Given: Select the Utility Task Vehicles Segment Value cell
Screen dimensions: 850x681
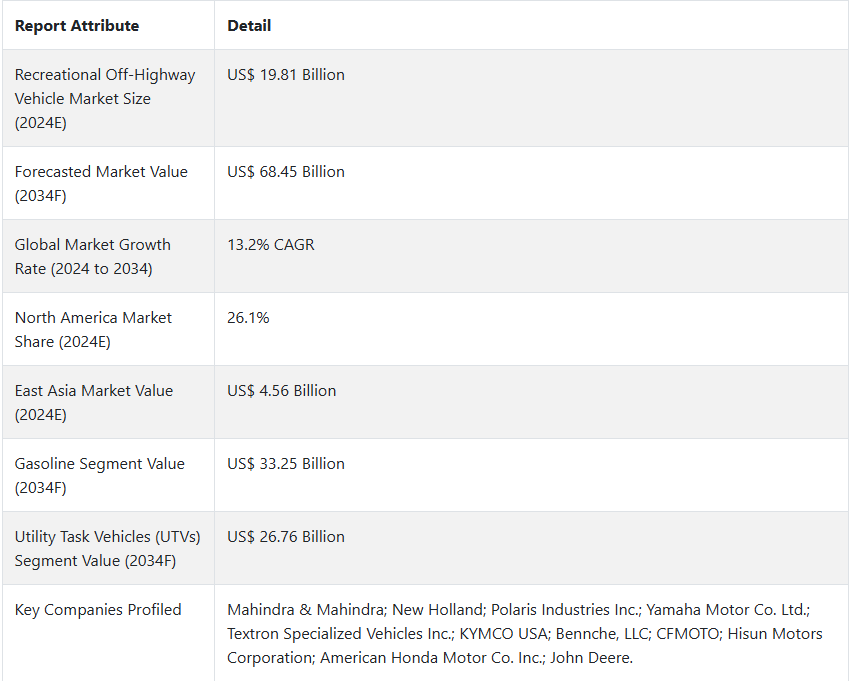Looking at the screenshot, I should (107, 548).
